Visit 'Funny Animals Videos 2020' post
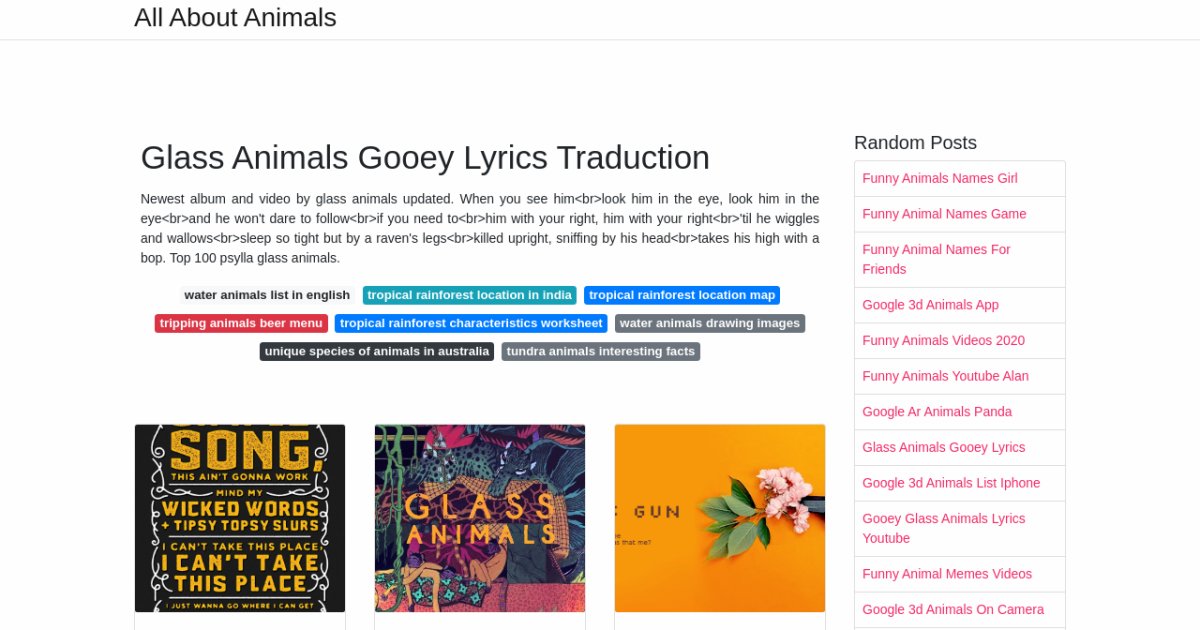This screenshot has width=1200, height=630. pos(943,340)
